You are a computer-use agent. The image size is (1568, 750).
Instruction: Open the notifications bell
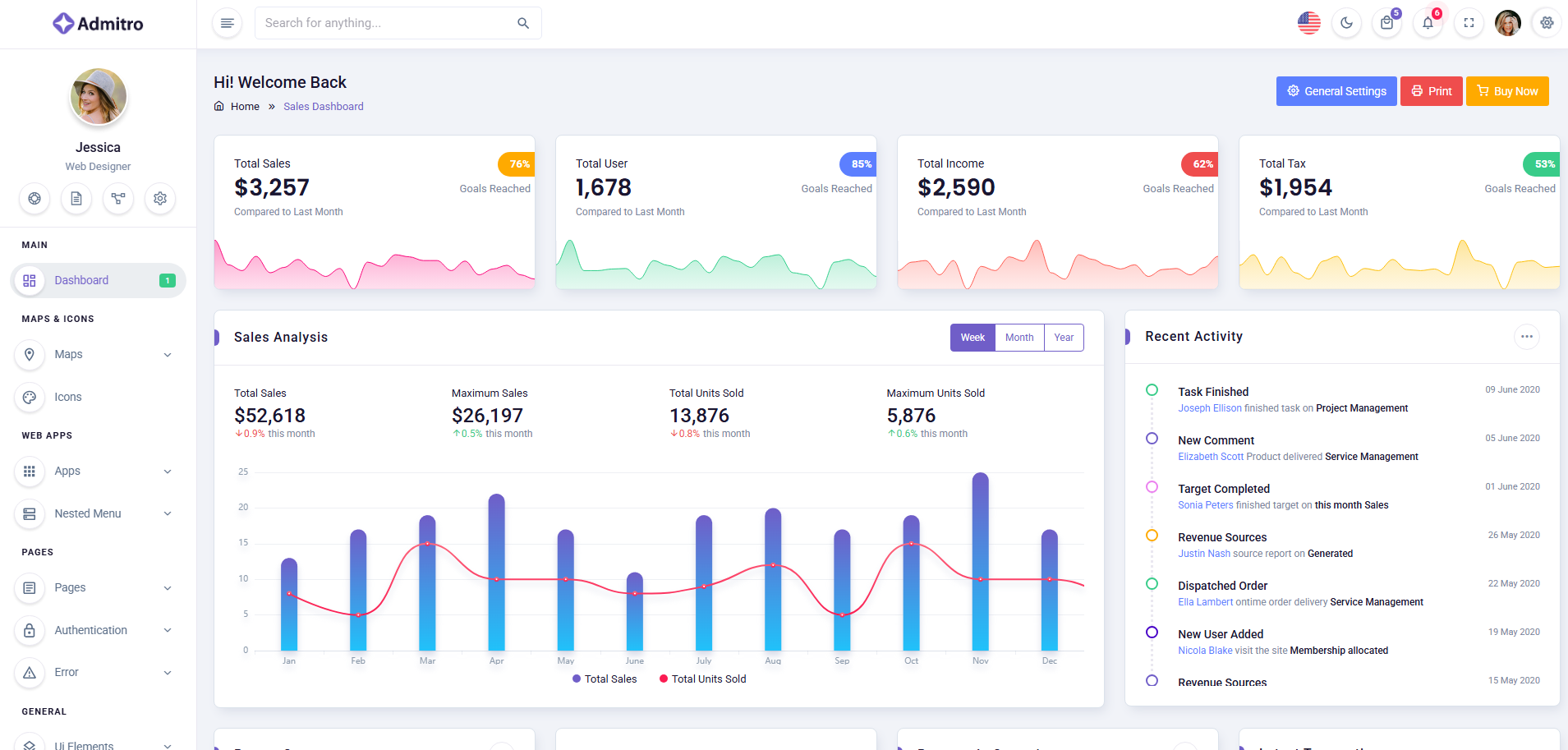tap(1428, 23)
